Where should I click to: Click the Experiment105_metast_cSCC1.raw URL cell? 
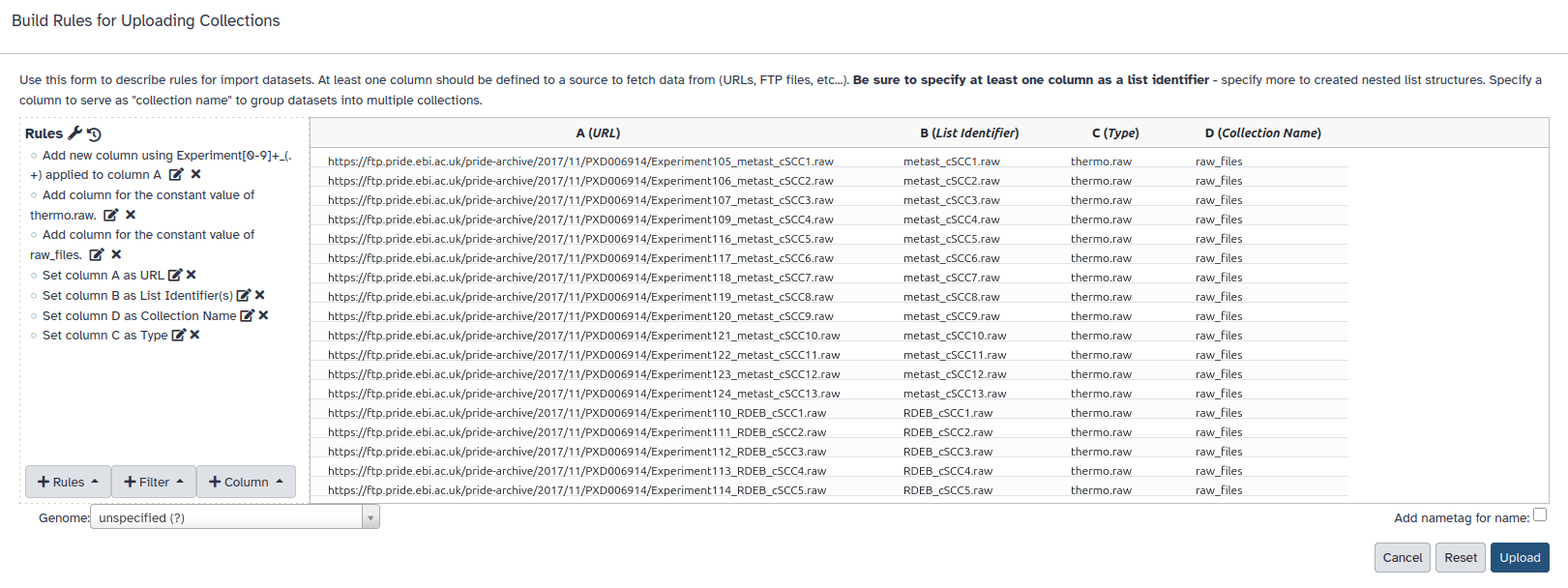(x=580, y=162)
